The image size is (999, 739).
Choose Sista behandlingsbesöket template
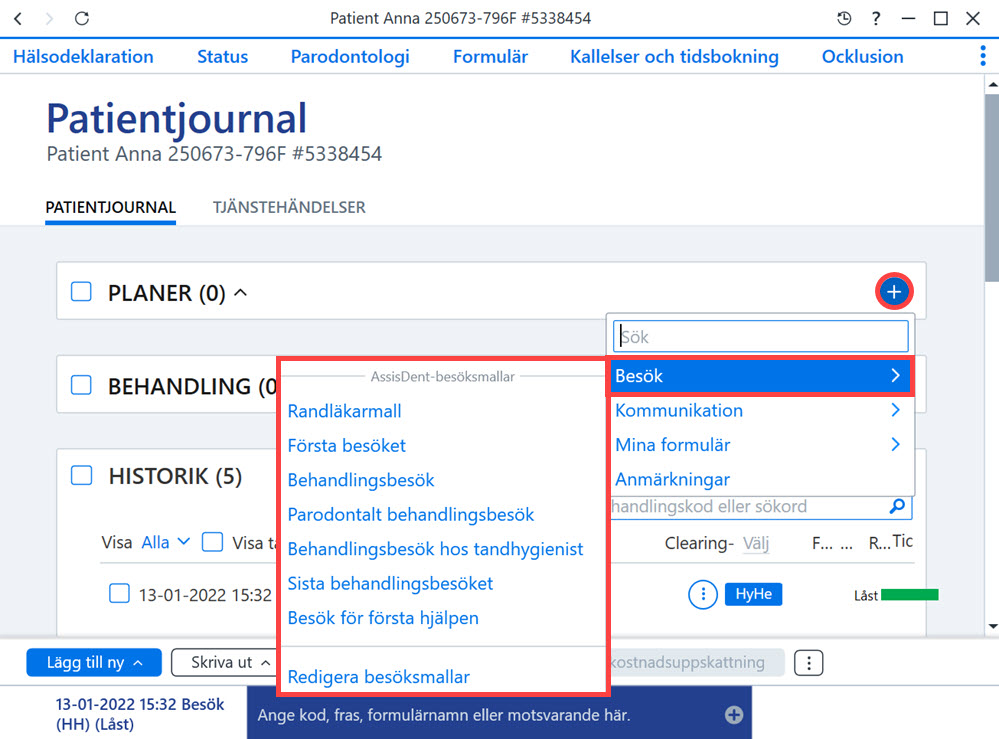390,583
